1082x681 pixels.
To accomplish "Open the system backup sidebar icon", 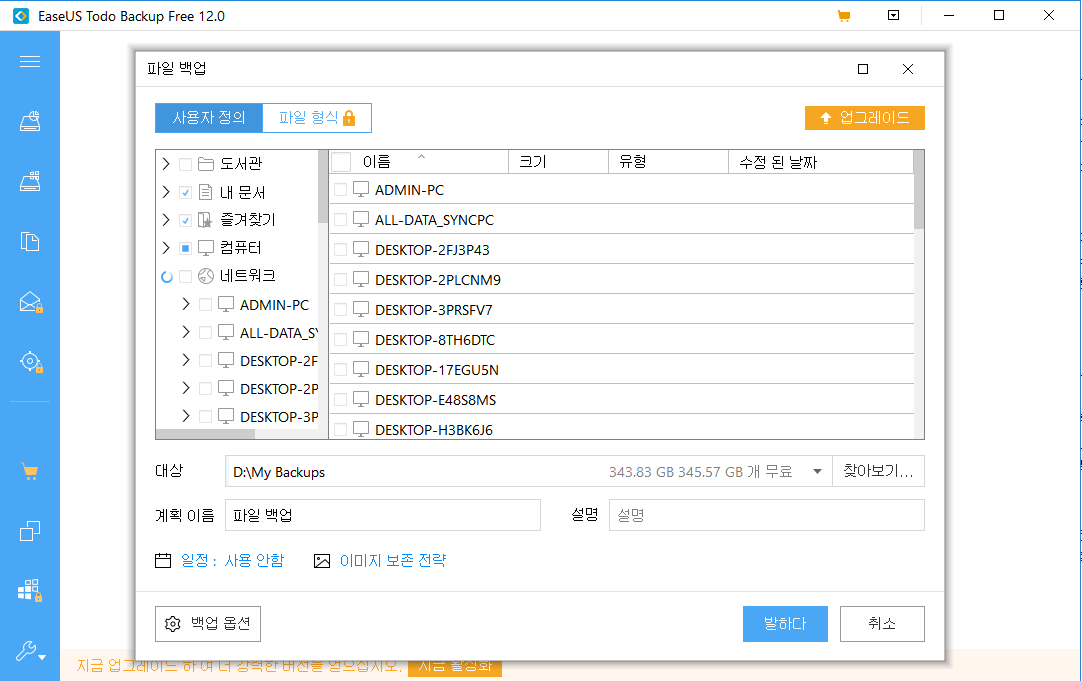I will coord(30,181).
